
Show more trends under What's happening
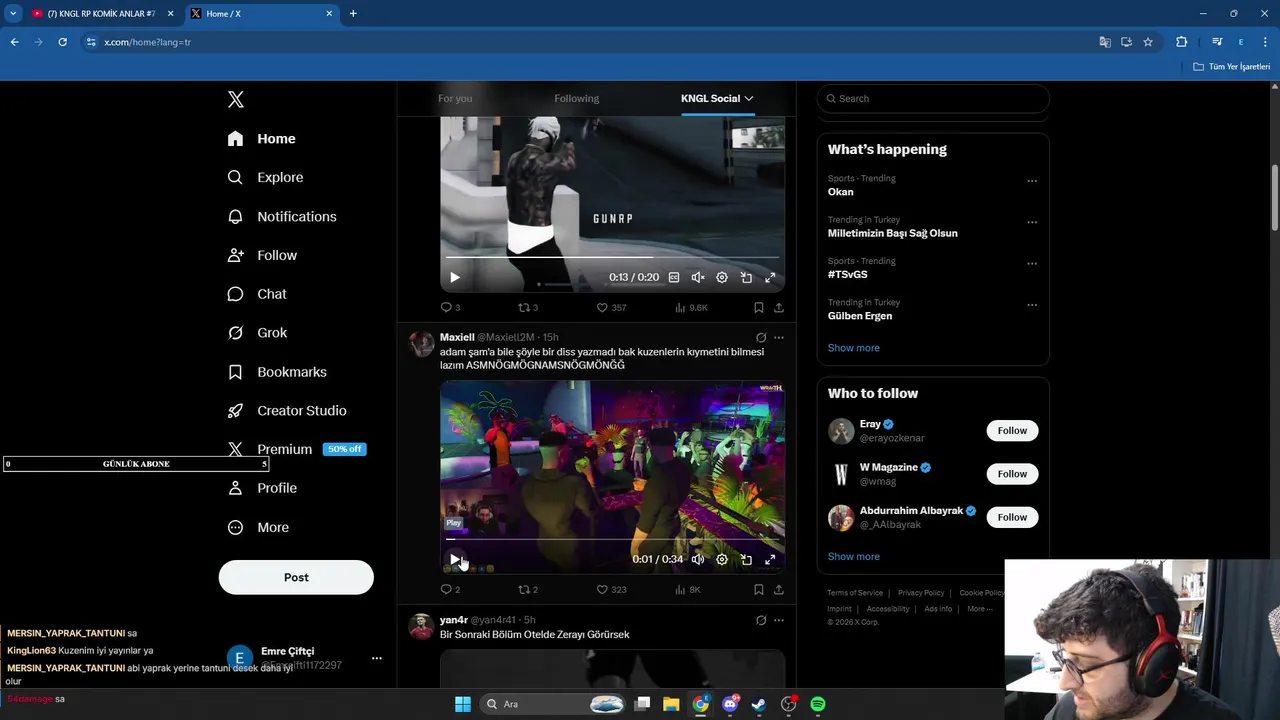click(x=854, y=348)
